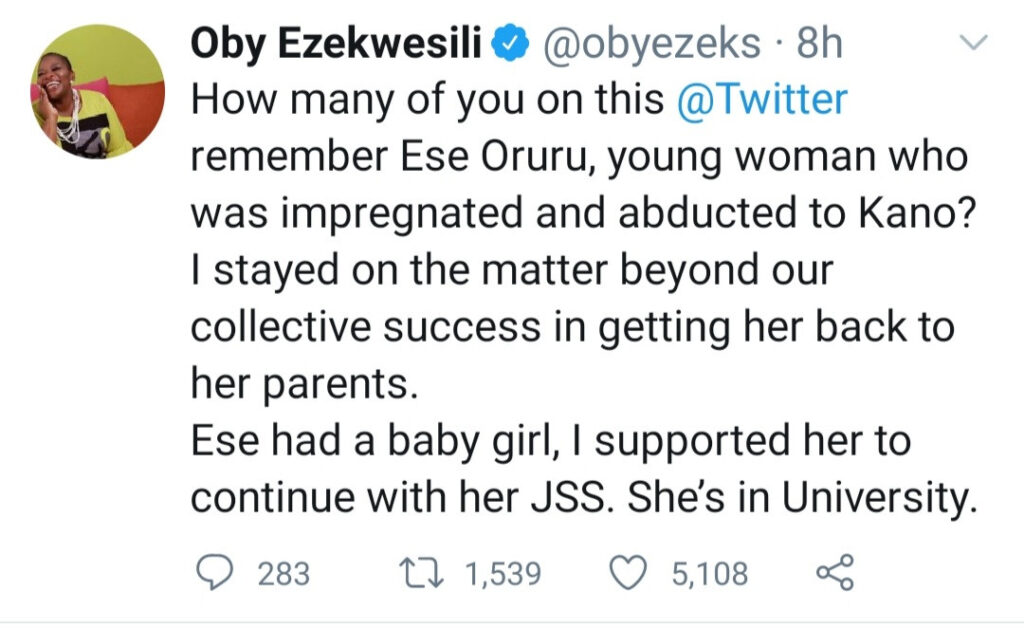Click the 1,539 retweets count
Screen dimensions: 1024x628
(x=503, y=574)
